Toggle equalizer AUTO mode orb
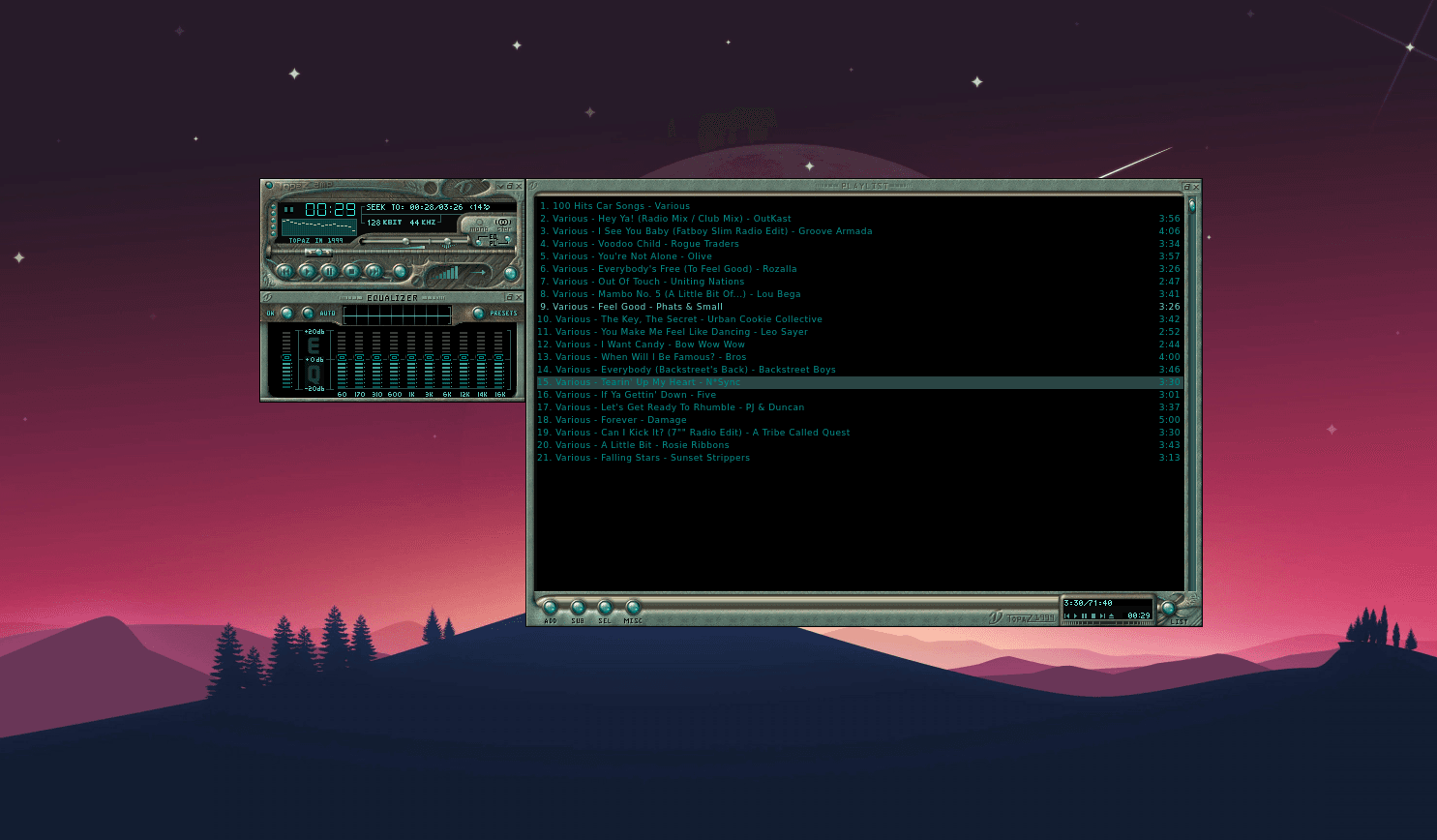The image size is (1437, 840). coord(308,314)
